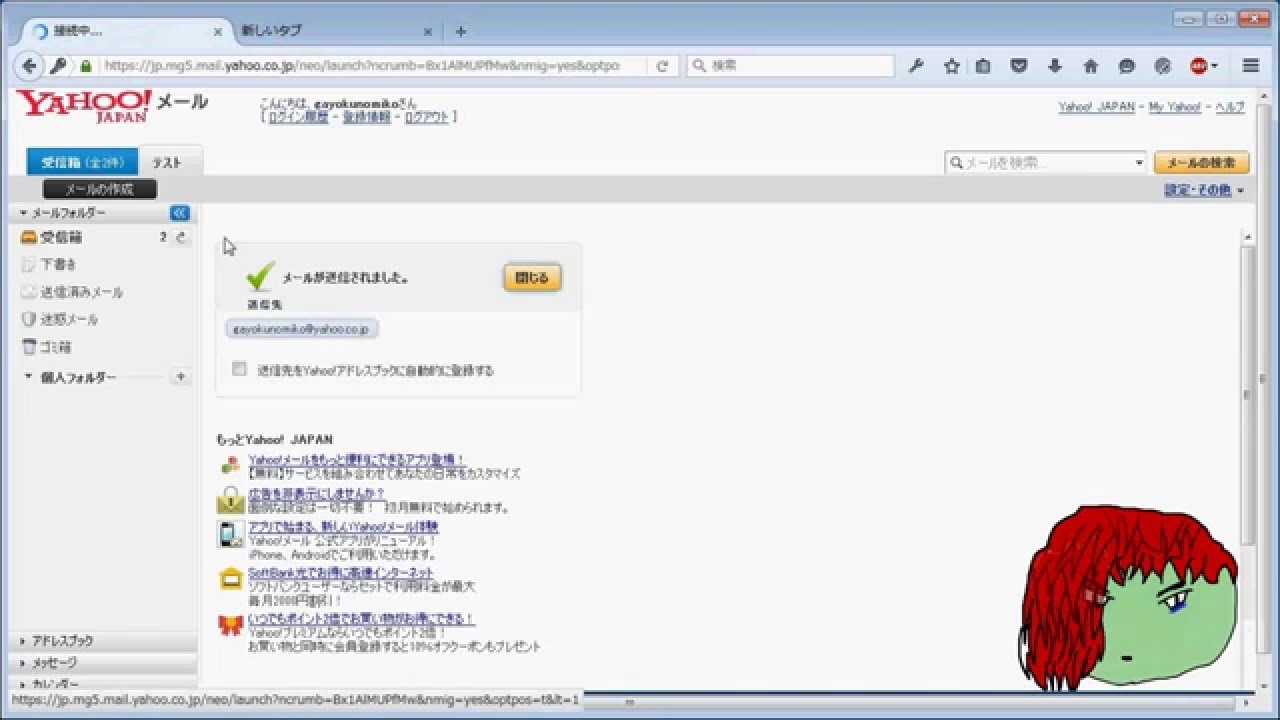The width and height of the screenshot is (1280, 720).
Task: Click the gift icon beside the points promotion
Action: [x=230, y=626]
